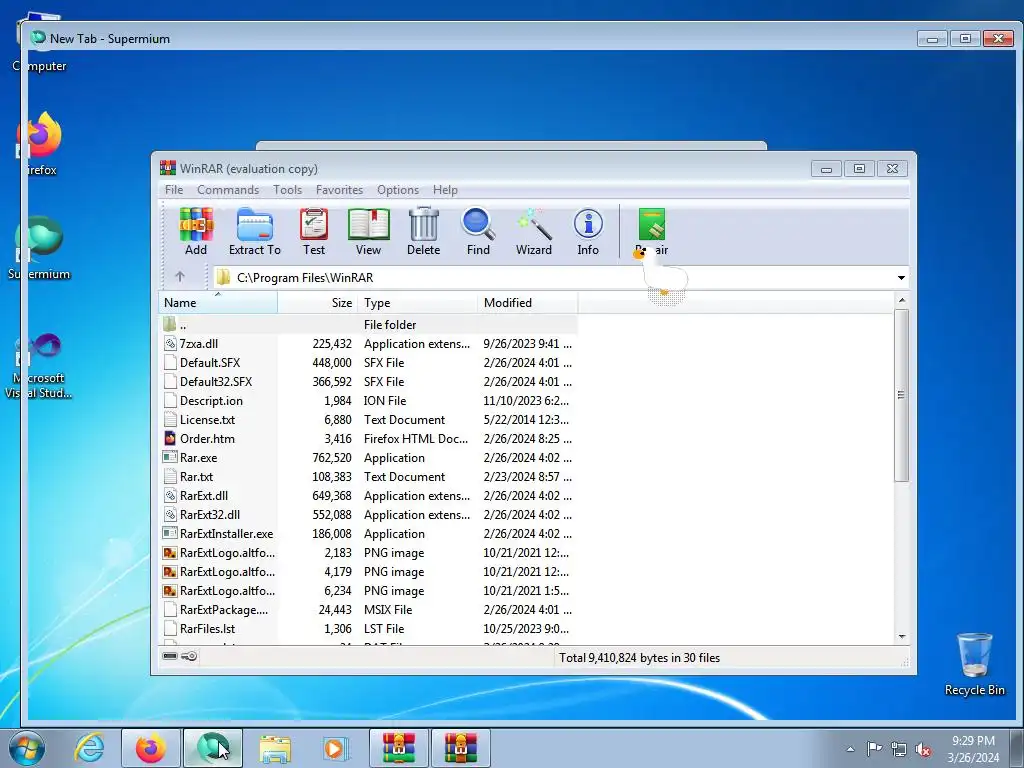Select Rar.txt file row

tap(368, 477)
